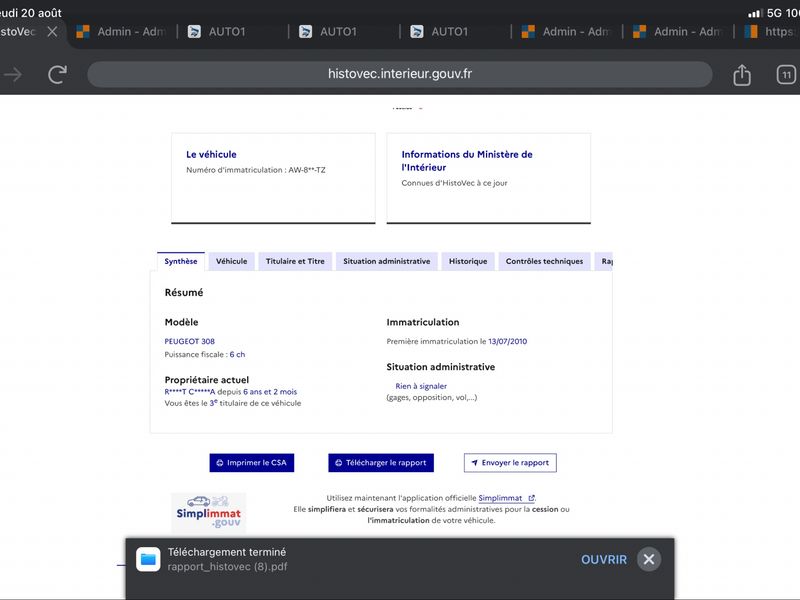The height and width of the screenshot is (600, 800).
Task: Click the PEUGEOT 308 model text
Action: tap(190, 341)
